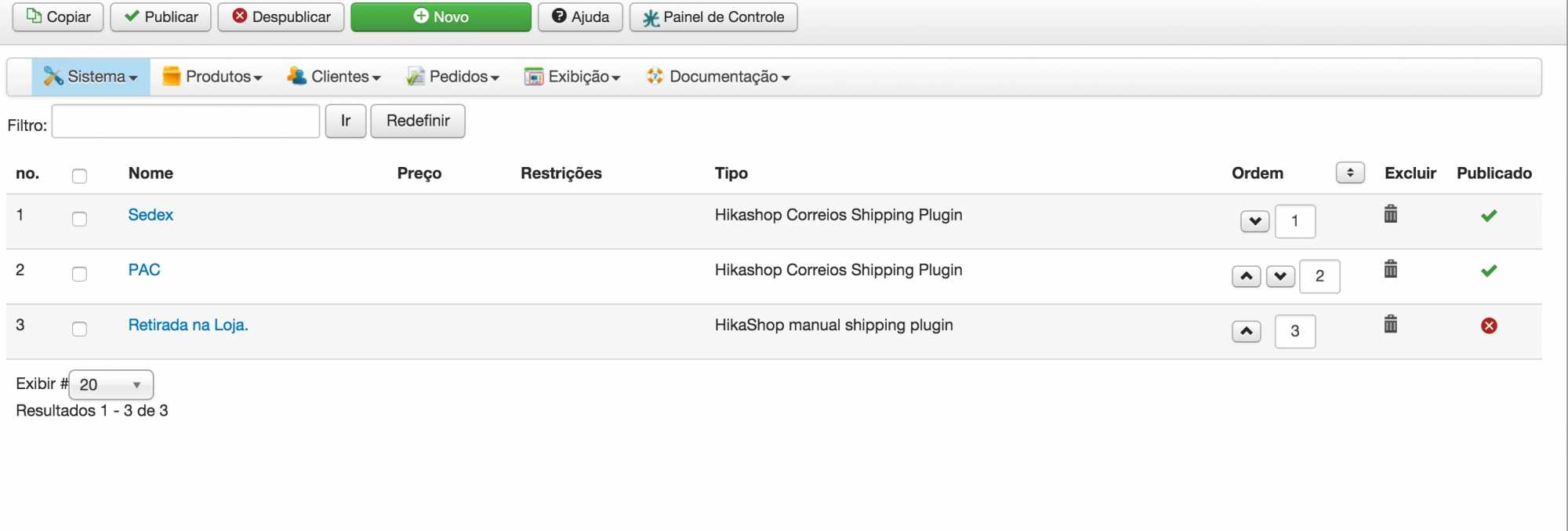Save ordering with Ordem column icon
Image resolution: width=1568 pixels, height=531 pixels.
(x=1350, y=173)
